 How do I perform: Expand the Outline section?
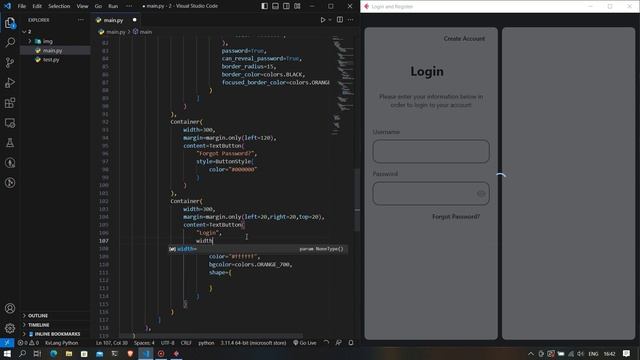coord(55,316)
